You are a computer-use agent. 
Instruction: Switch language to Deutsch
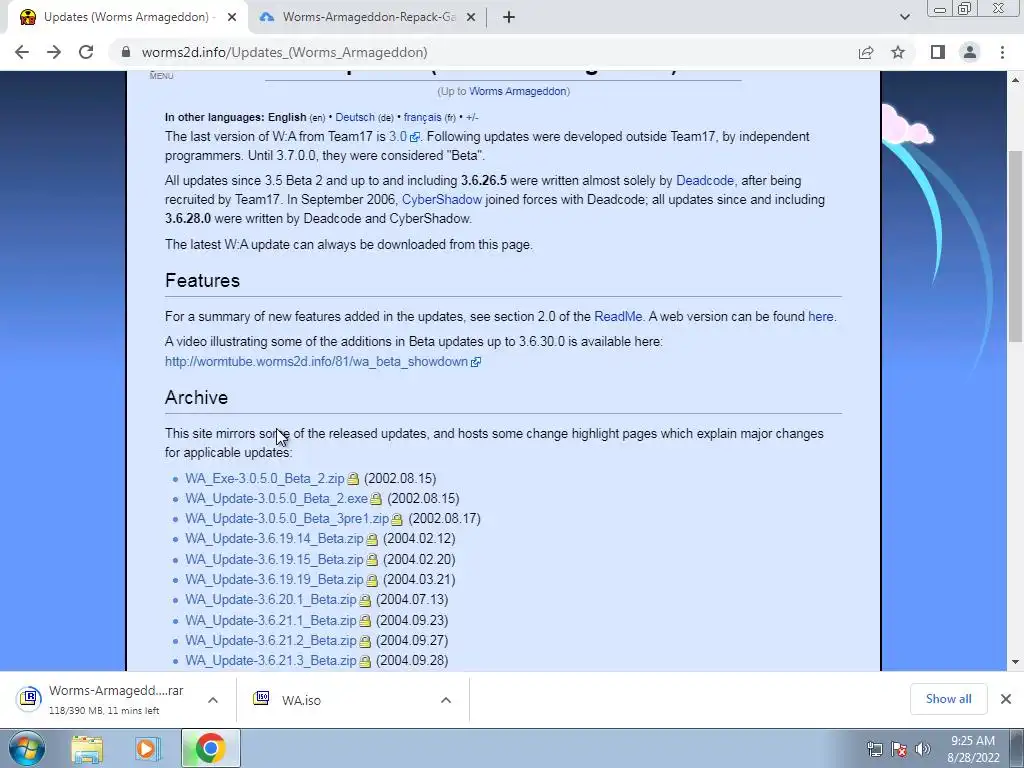(x=355, y=118)
